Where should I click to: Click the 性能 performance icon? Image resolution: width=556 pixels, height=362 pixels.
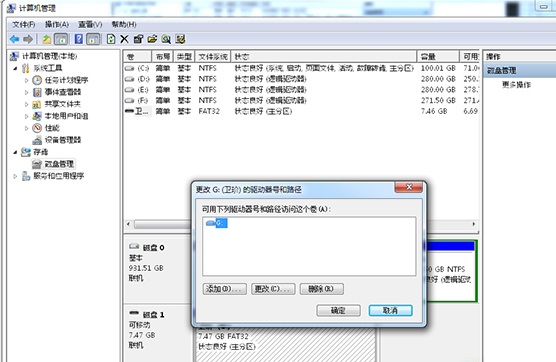coord(37,128)
